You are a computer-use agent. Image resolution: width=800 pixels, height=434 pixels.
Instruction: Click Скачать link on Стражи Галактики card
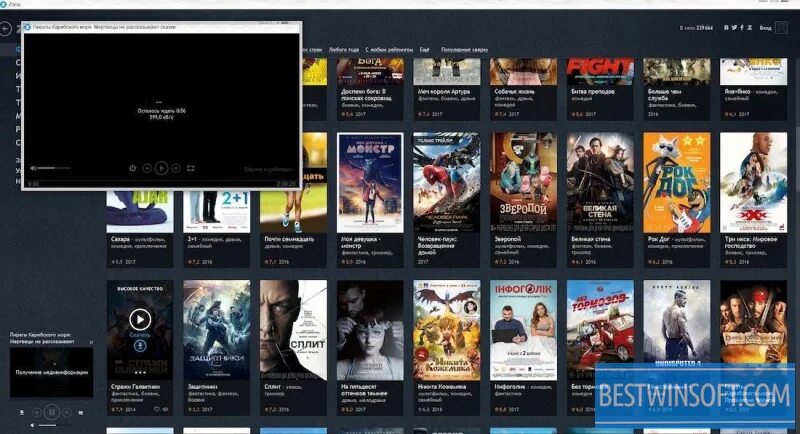(x=140, y=335)
